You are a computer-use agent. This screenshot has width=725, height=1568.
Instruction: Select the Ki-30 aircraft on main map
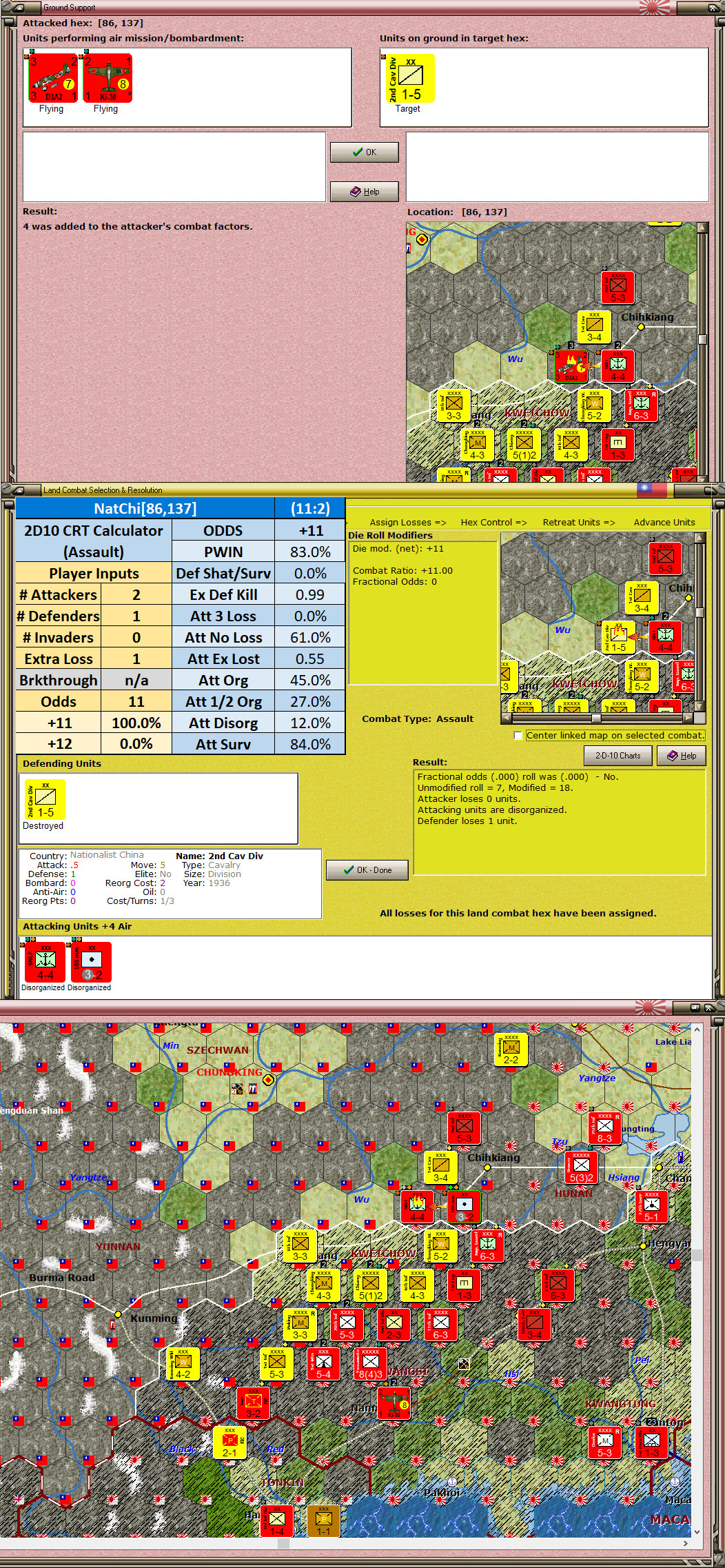pyautogui.click(x=394, y=1404)
